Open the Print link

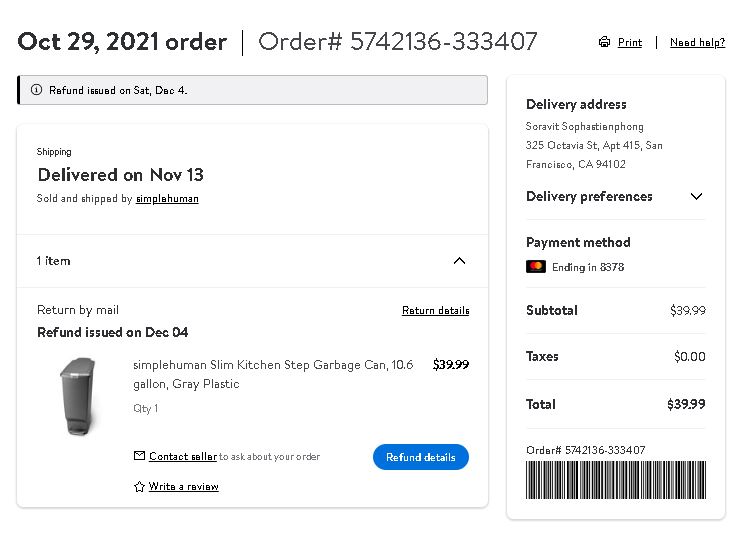630,42
